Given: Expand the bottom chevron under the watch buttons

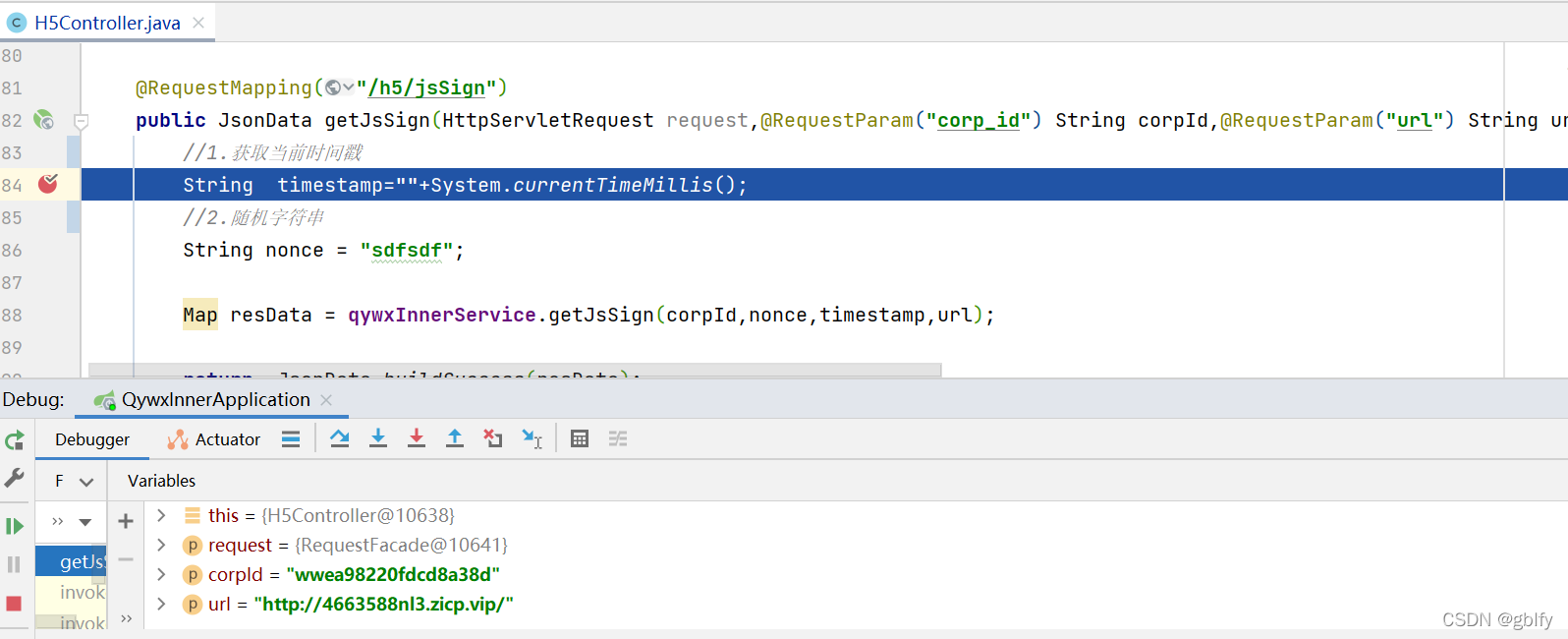Looking at the screenshot, I should (126, 618).
